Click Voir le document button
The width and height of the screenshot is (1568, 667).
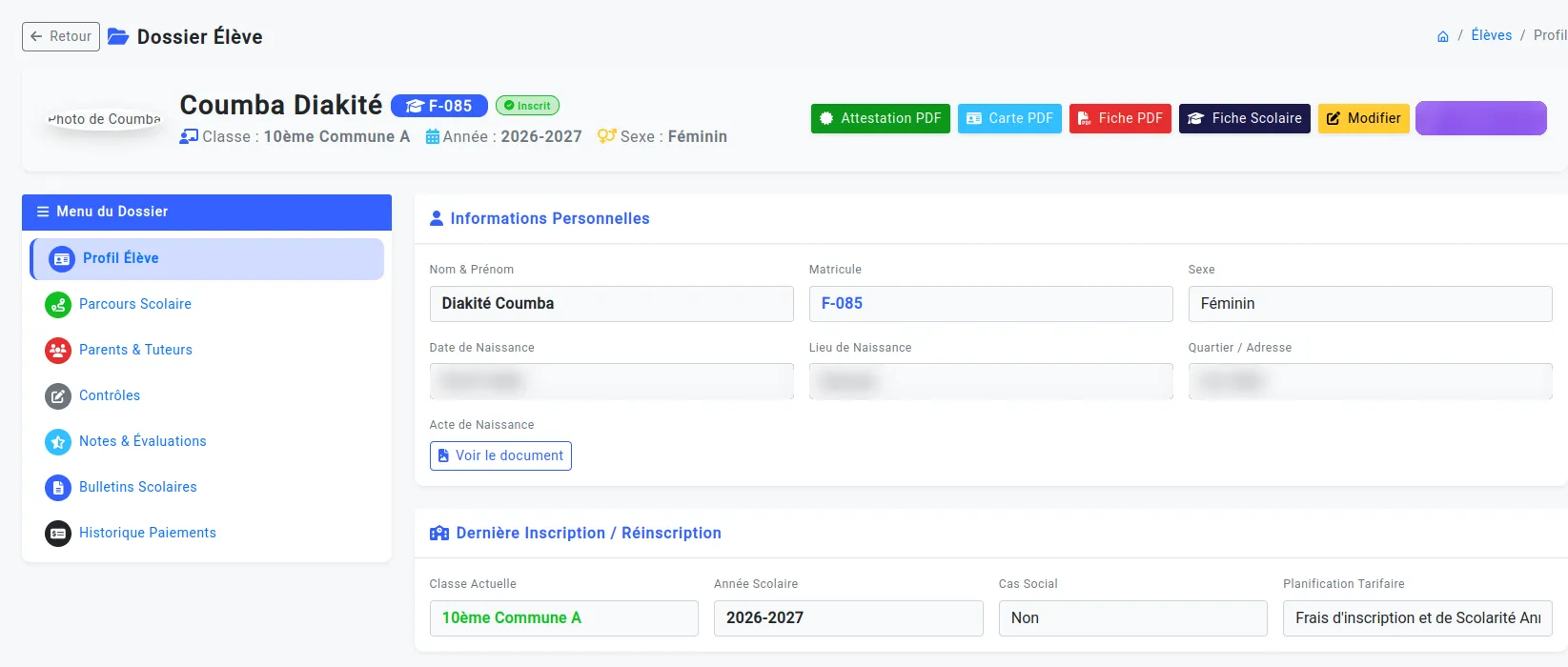[x=500, y=455]
